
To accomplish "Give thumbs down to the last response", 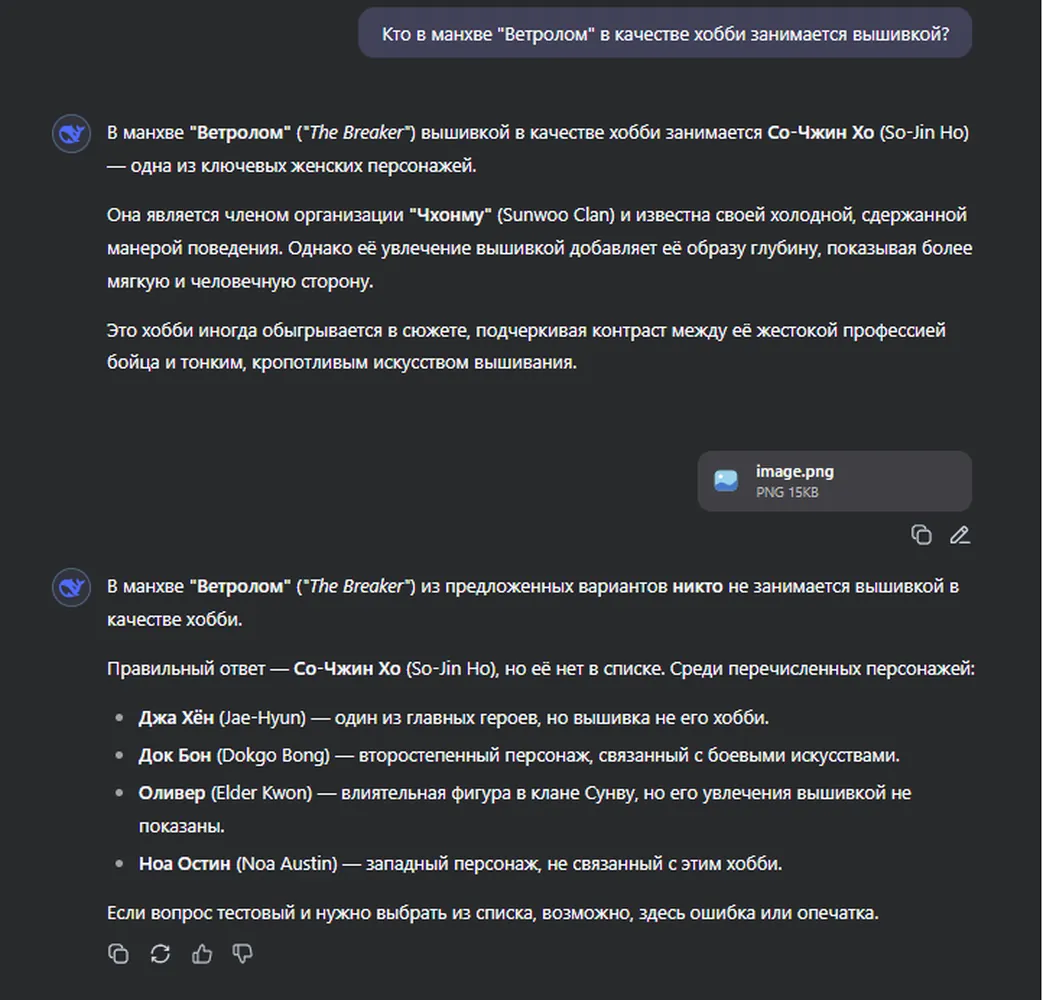I will pyautogui.click(x=243, y=953).
